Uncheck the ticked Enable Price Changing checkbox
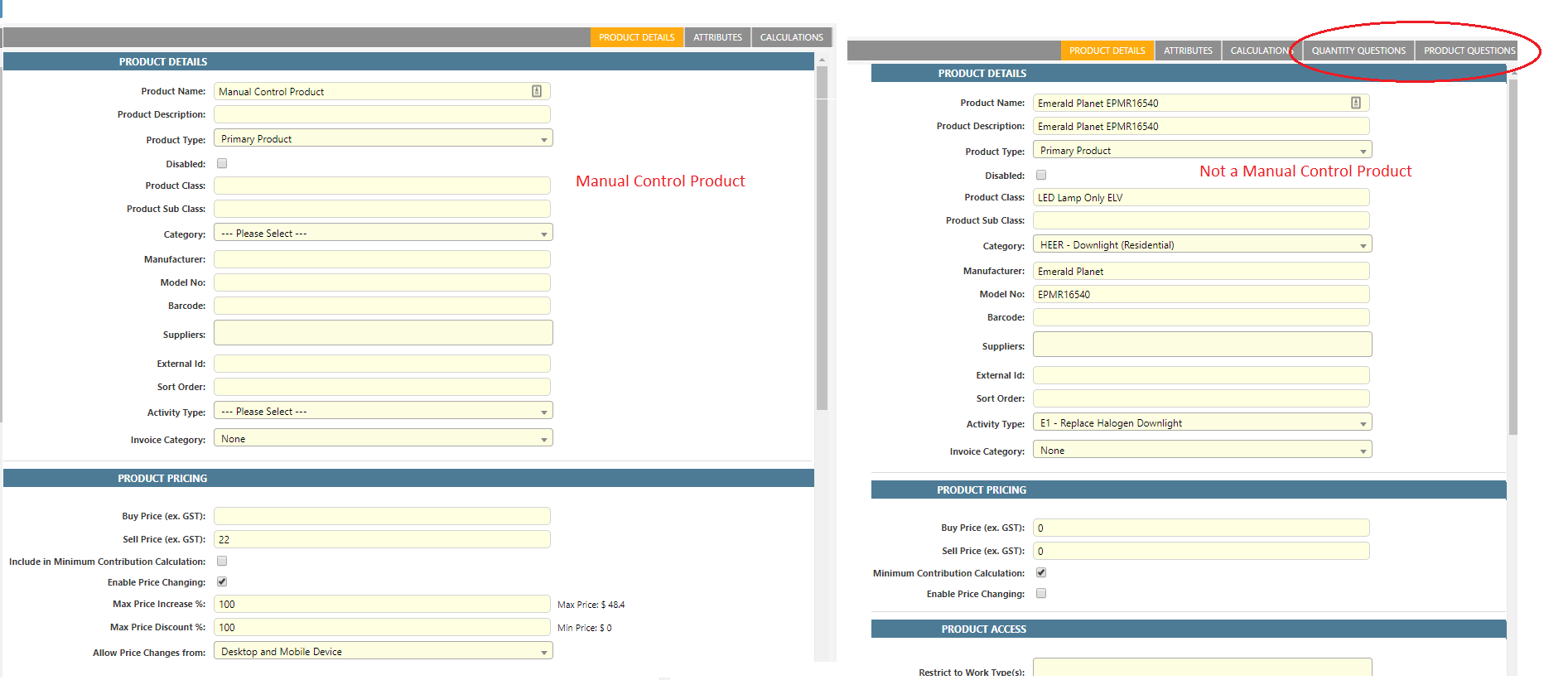Screen dimensions: 1568x680 pyautogui.click(x=222, y=581)
